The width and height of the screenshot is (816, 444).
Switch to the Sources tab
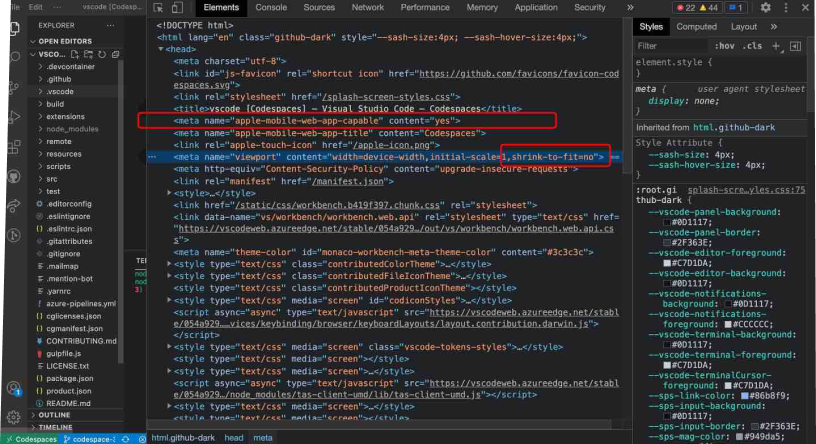pyautogui.click(x=319, y=7)
